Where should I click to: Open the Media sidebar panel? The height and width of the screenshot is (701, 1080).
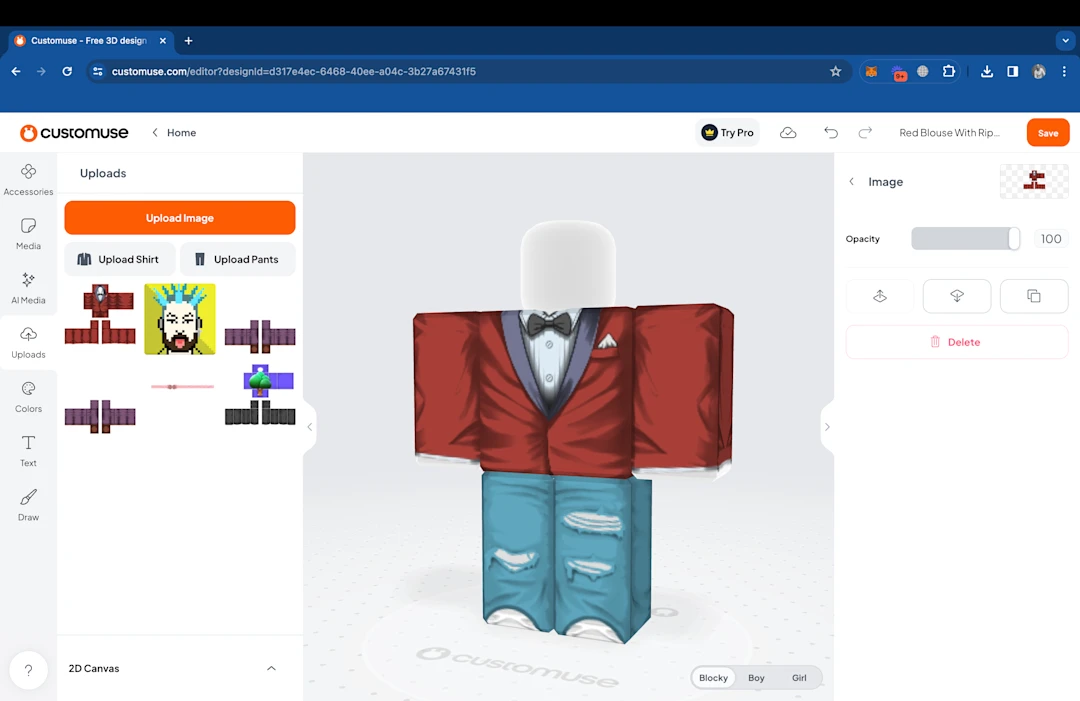click(x=28, y=234)
